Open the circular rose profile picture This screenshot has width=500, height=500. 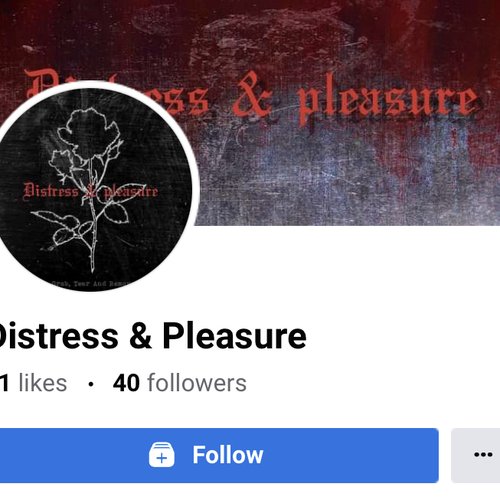click(93, 188)
